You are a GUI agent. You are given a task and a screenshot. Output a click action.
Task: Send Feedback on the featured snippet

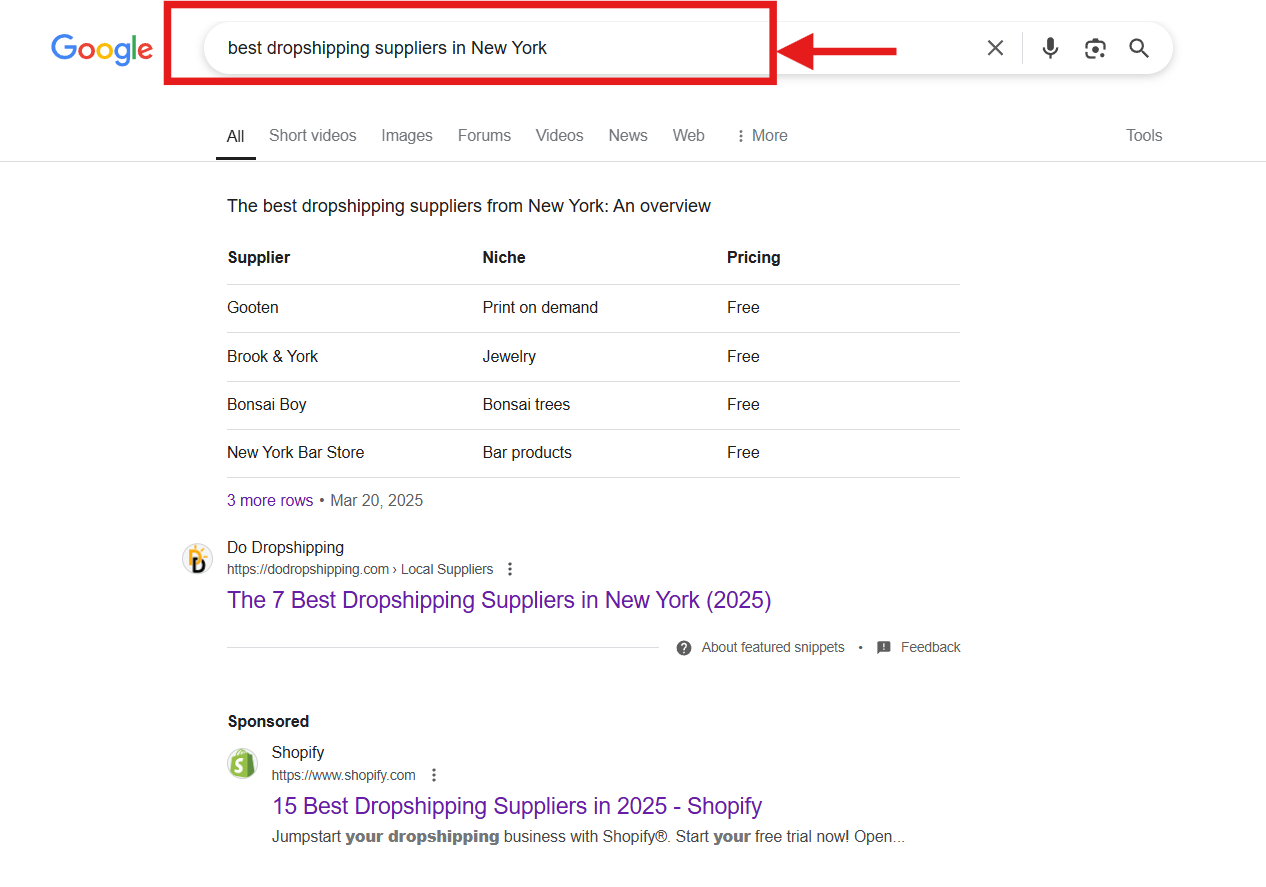pos(930,647)
